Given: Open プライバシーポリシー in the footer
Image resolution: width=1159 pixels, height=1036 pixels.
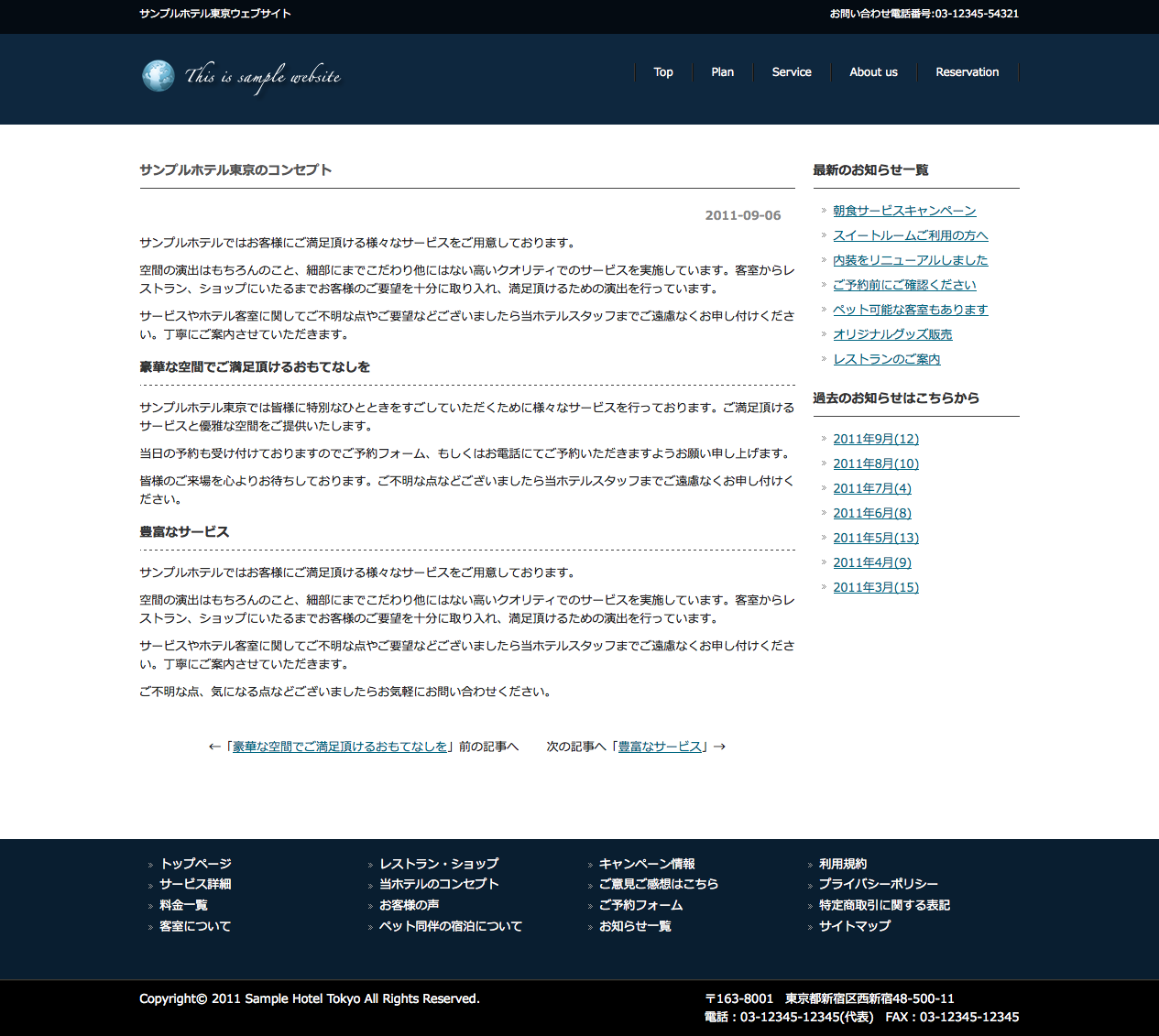Looking at the screenshot, I should pyautogui.click(x=878, y=884).
